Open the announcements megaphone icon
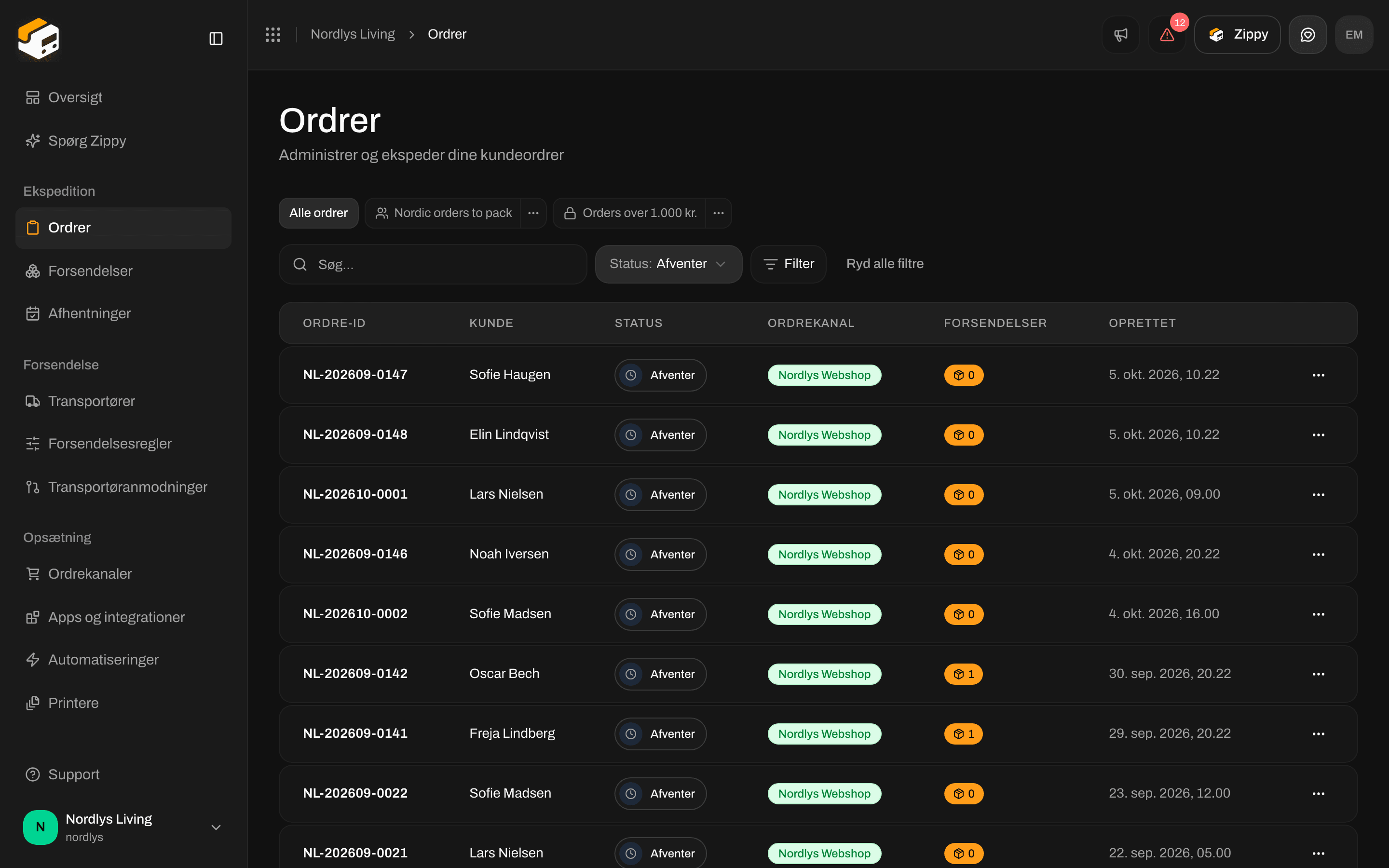Image resolution: width=1389 pixels, height=868 pixels. tap(1120, 34)
